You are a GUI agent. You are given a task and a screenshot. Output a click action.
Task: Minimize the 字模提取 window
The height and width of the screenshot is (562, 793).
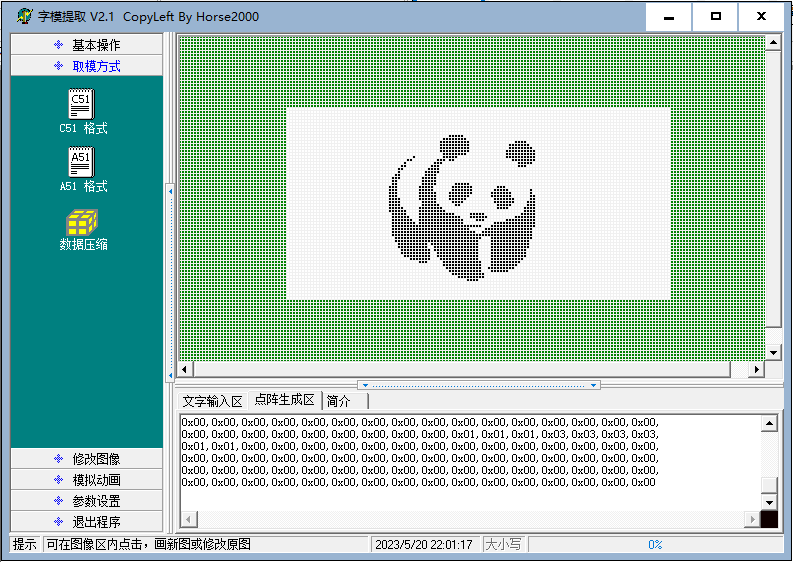click(x=669, y=17)
